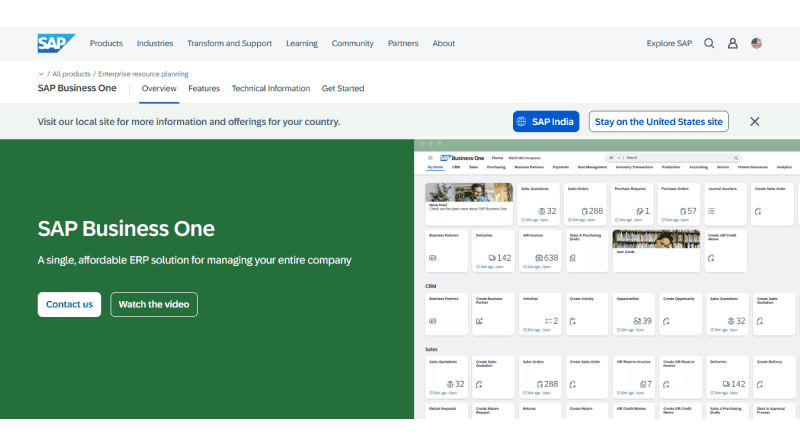Open the About menu
800x445 pixels.
443,43
